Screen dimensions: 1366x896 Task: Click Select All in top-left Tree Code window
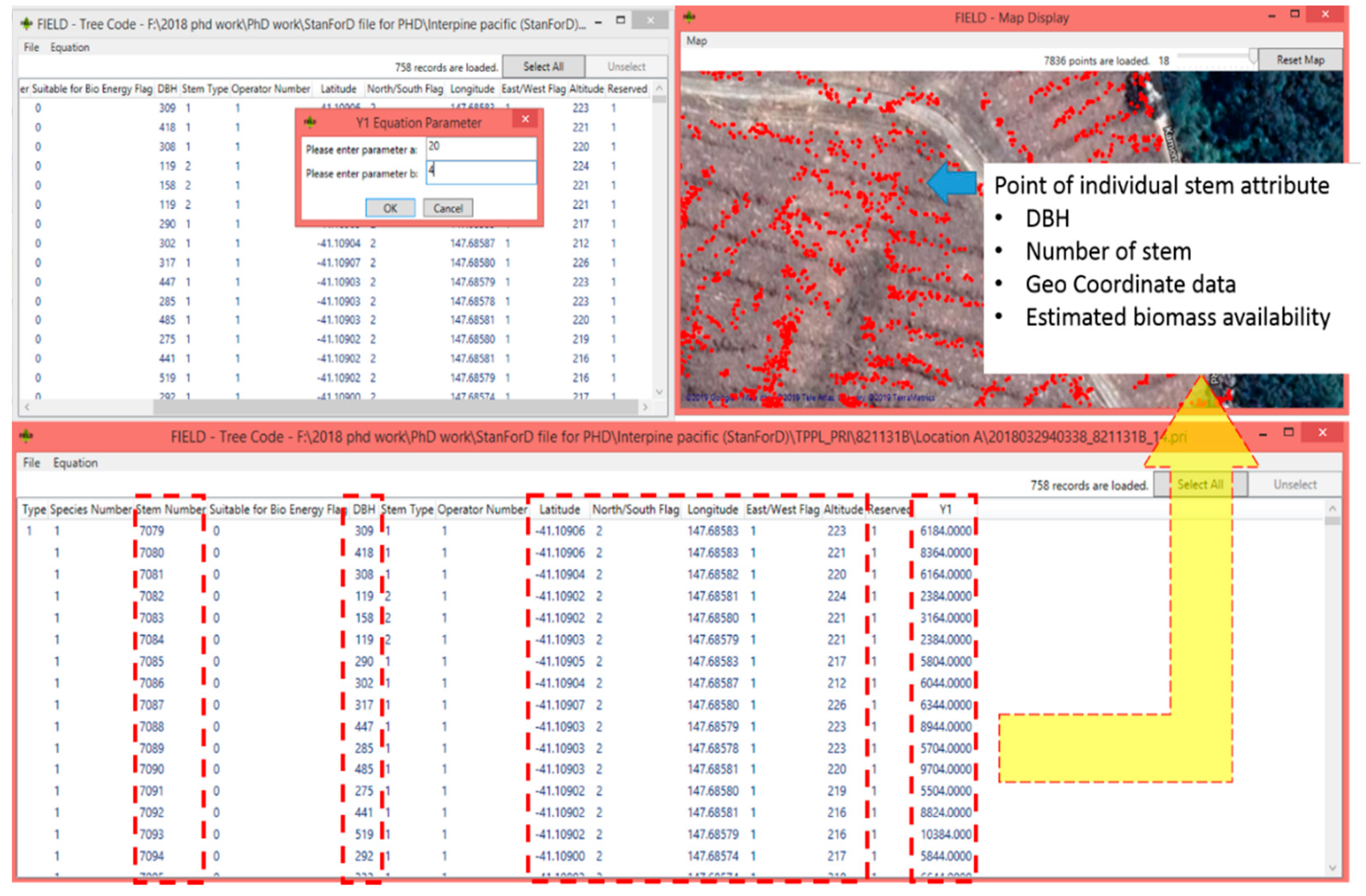point(543,67)
